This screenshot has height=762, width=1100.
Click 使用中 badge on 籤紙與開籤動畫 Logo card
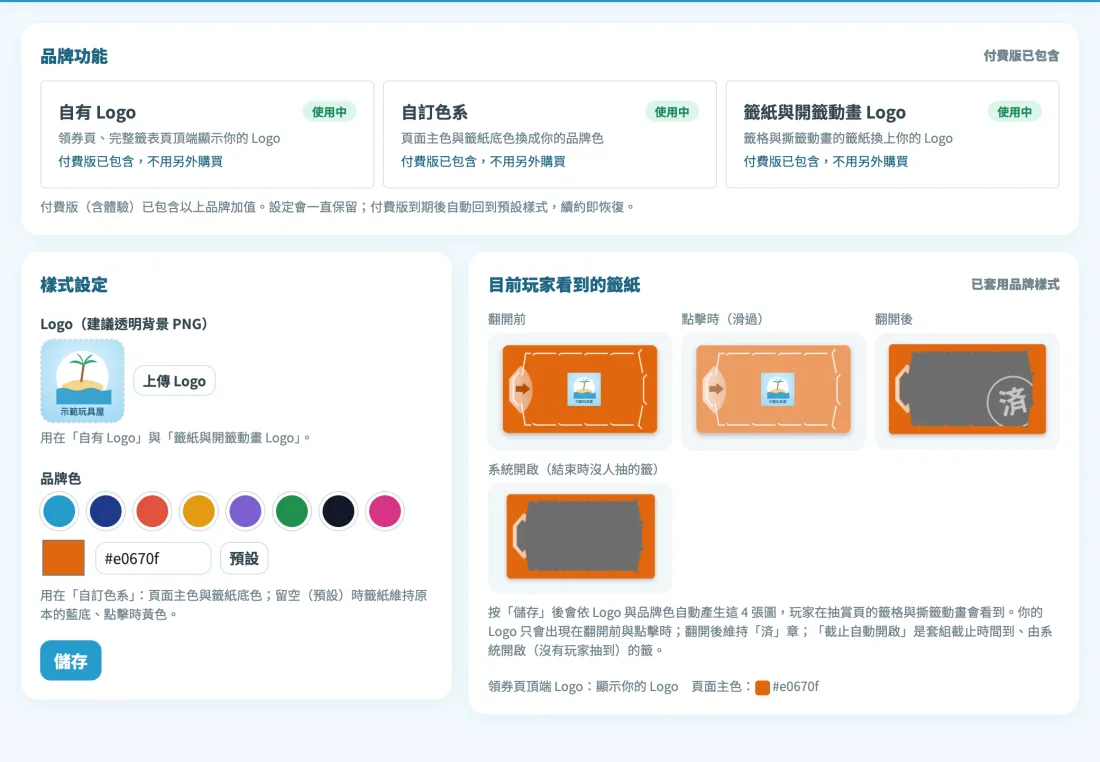[x=1014, y=112]
